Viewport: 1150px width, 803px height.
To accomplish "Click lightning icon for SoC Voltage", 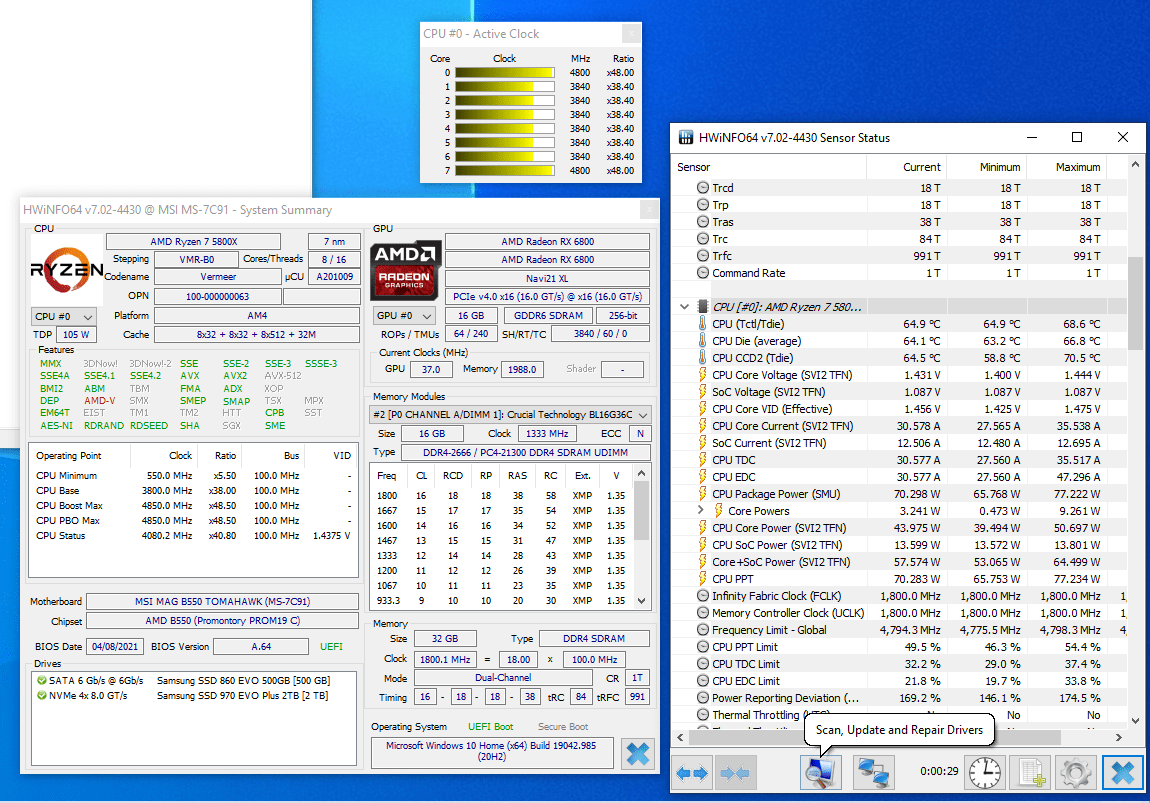I will coord(702,392).
